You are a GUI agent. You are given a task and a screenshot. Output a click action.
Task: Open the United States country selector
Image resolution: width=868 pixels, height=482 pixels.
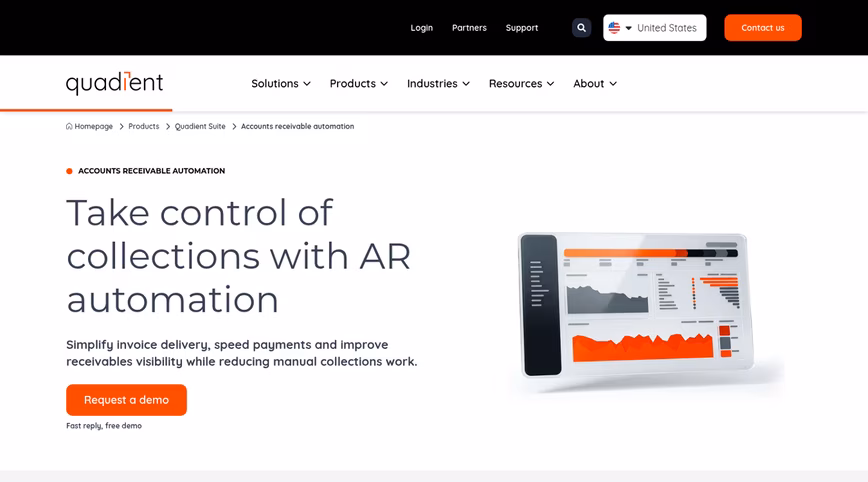654,28
